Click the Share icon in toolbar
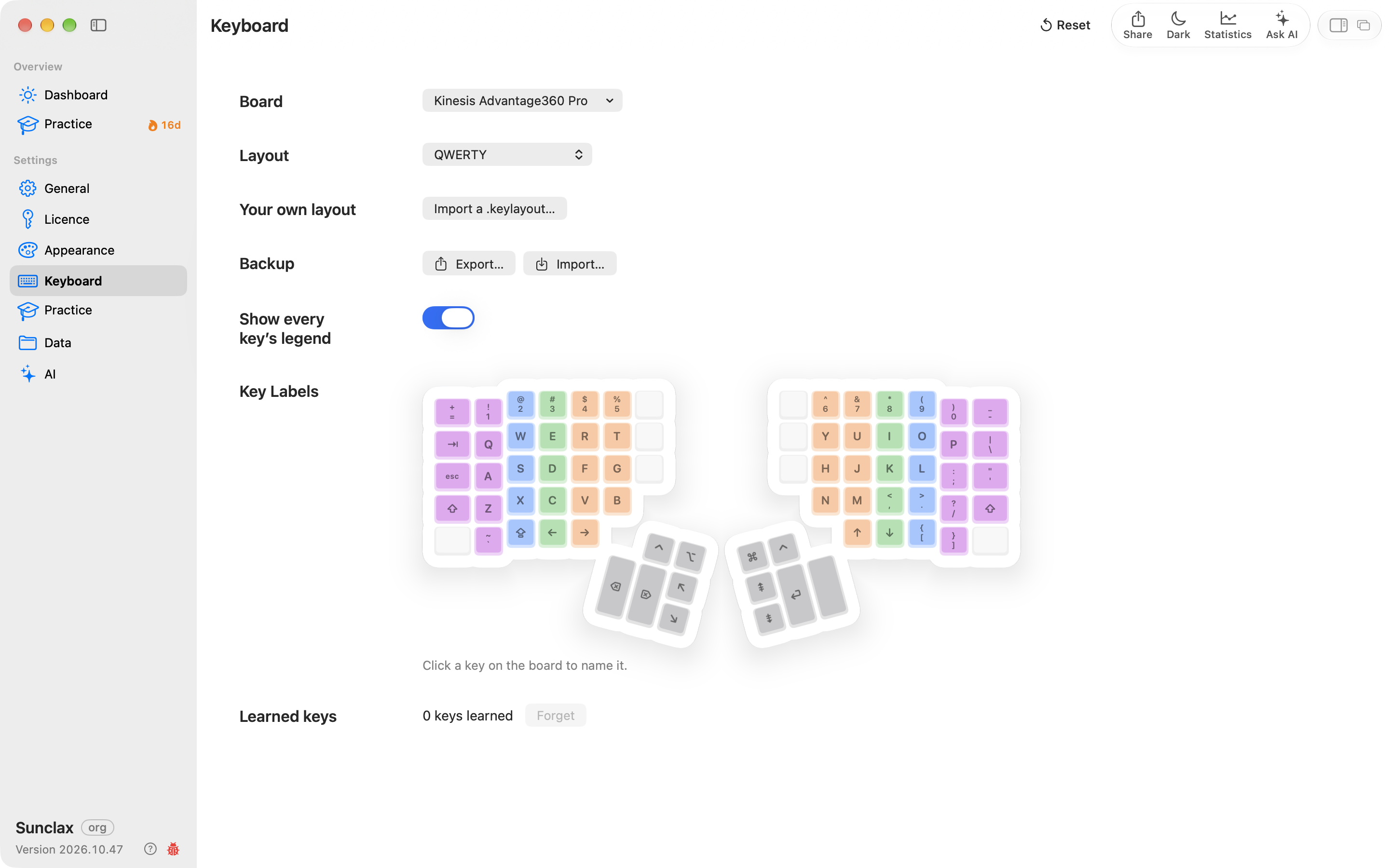This screenshot has height=868, width=1389. pos(1137,25)
